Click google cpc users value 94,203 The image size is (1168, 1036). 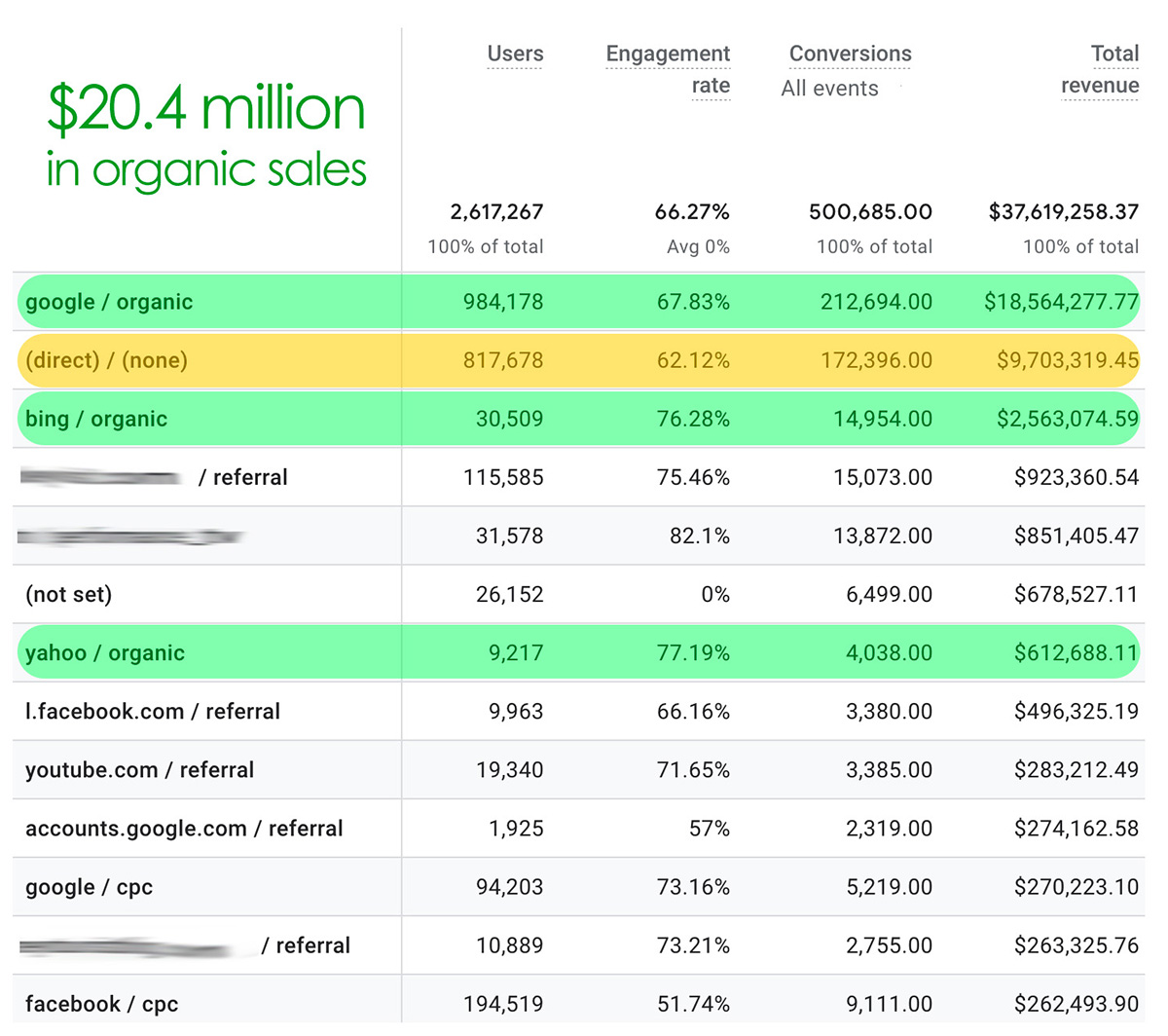(x=509, y=886)
